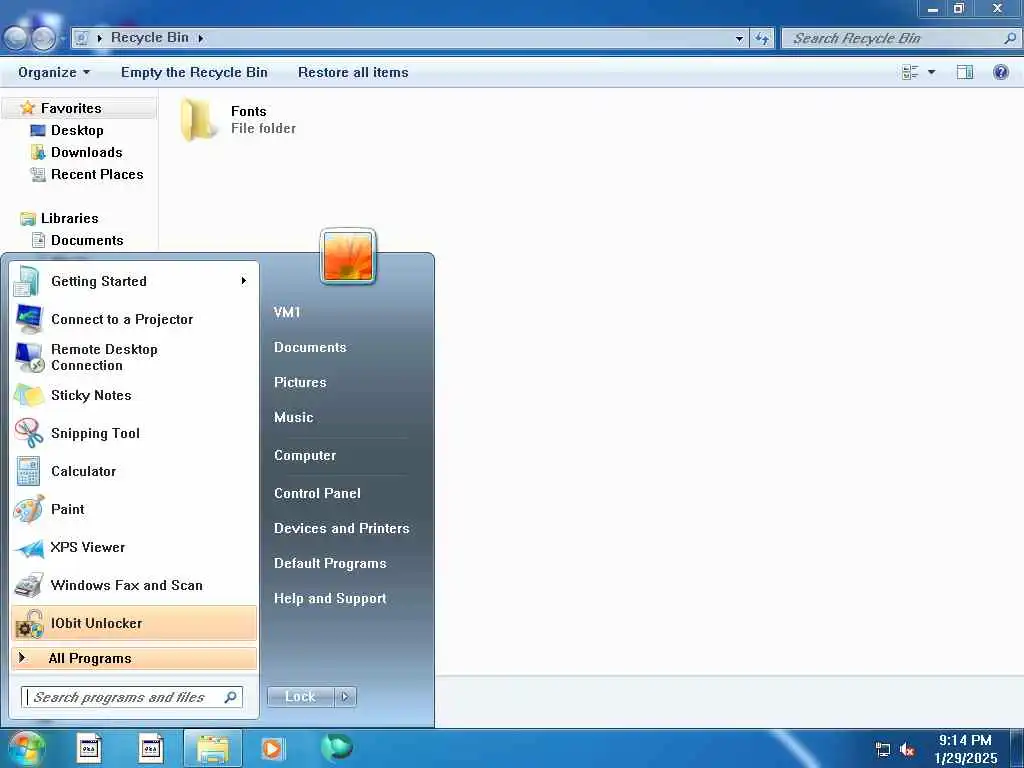The width and height of the screenshot is (1024, 768).
Task: Click Restore all items
Action: (x=353, y=72)
